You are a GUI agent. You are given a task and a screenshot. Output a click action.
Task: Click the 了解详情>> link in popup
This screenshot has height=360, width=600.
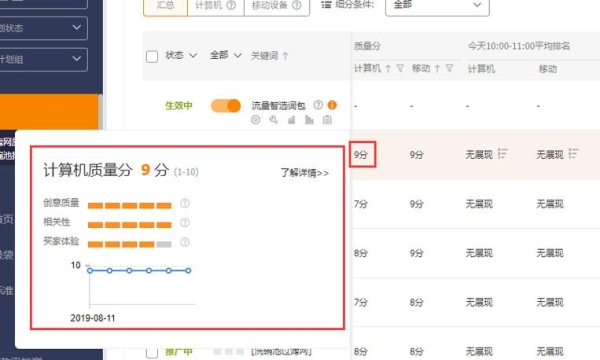(305, 173)
